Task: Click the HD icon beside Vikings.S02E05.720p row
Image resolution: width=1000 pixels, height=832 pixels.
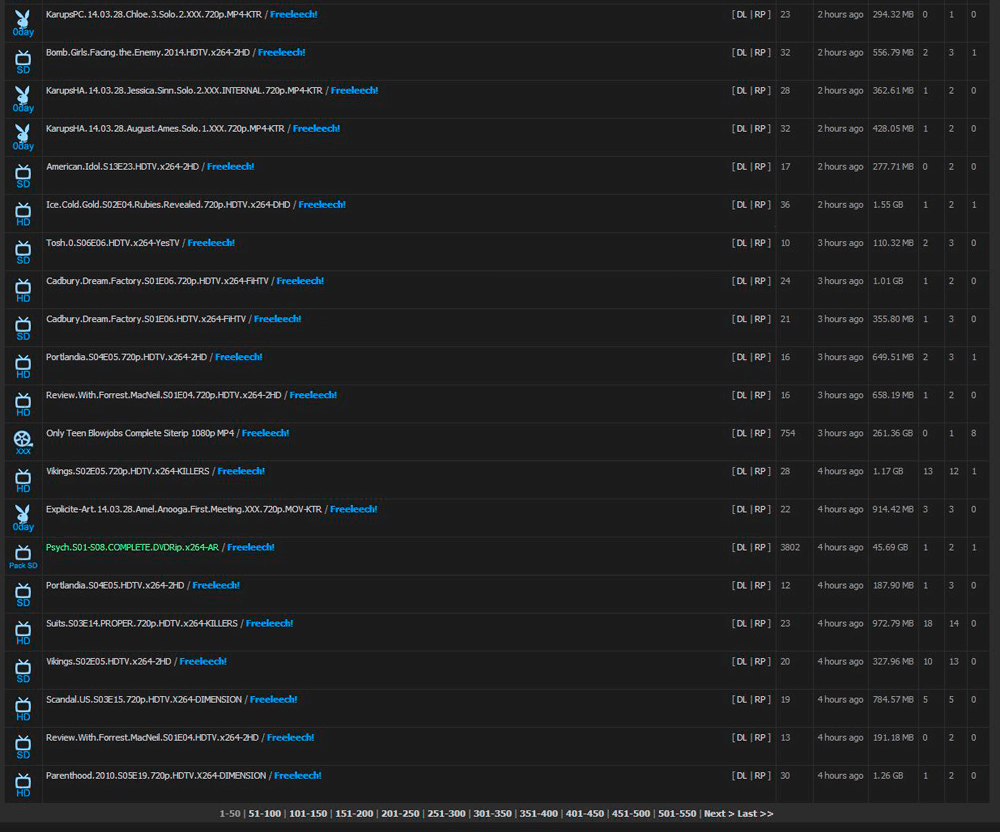Action: click(23, 481)
